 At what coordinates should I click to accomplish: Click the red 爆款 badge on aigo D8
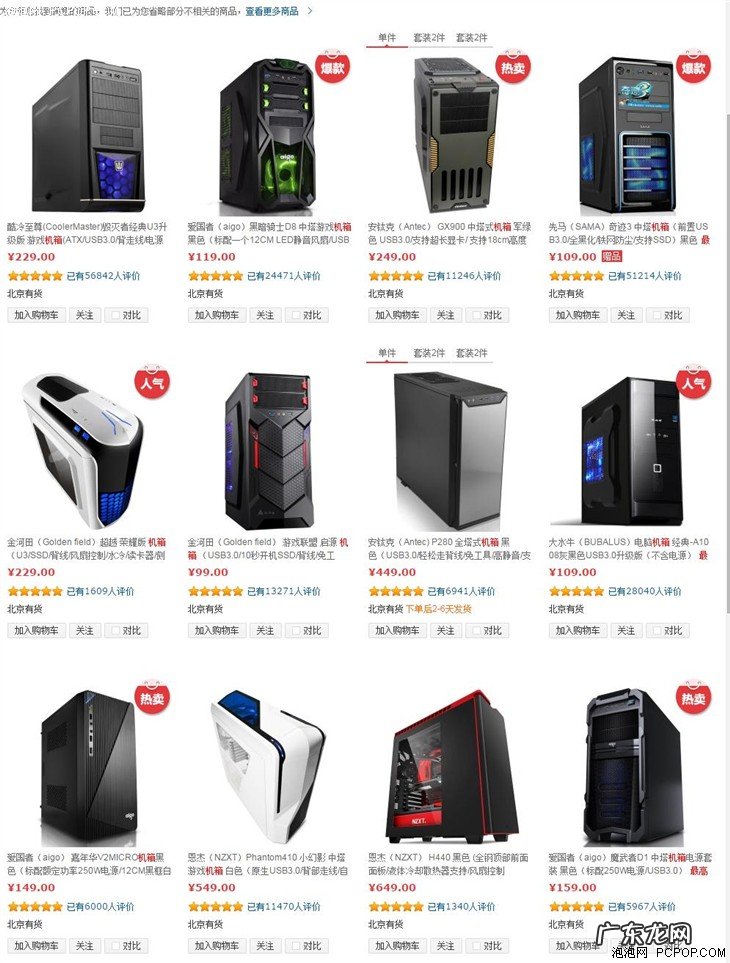pyautogui.click(x=332, y=66)
